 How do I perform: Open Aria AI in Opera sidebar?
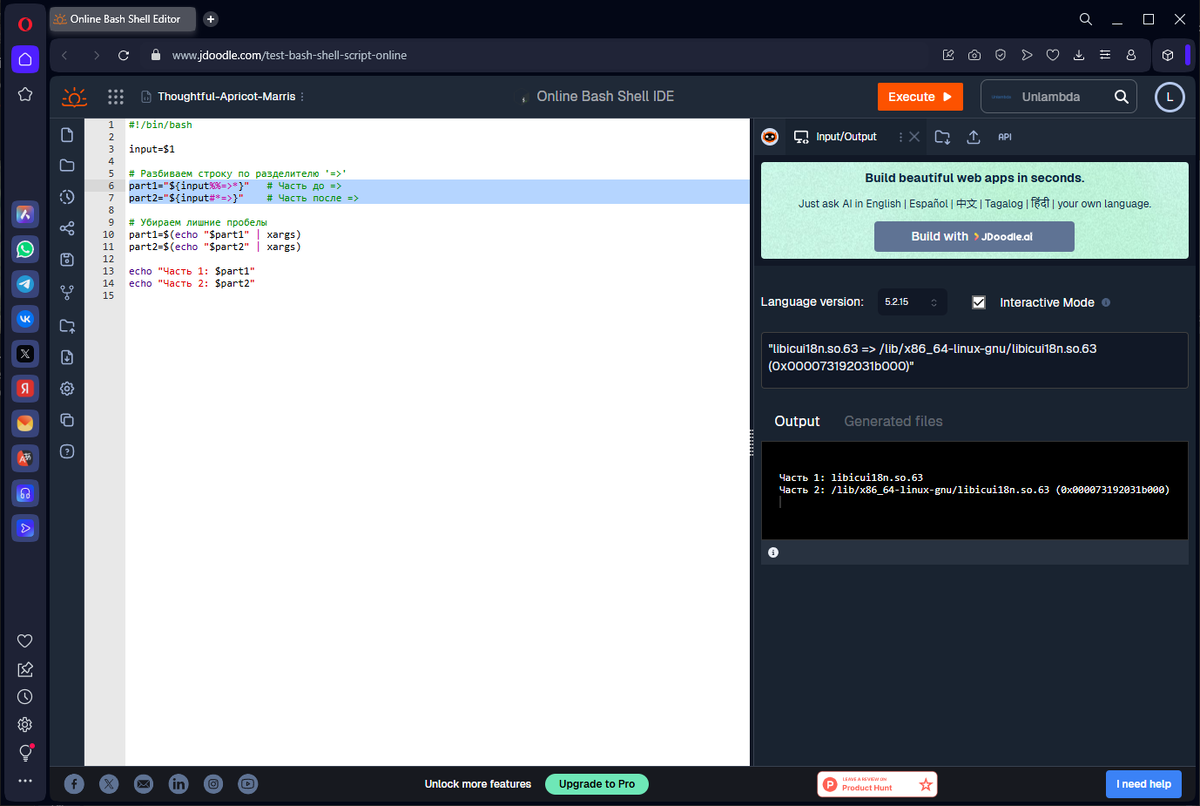tap(25, 214)
